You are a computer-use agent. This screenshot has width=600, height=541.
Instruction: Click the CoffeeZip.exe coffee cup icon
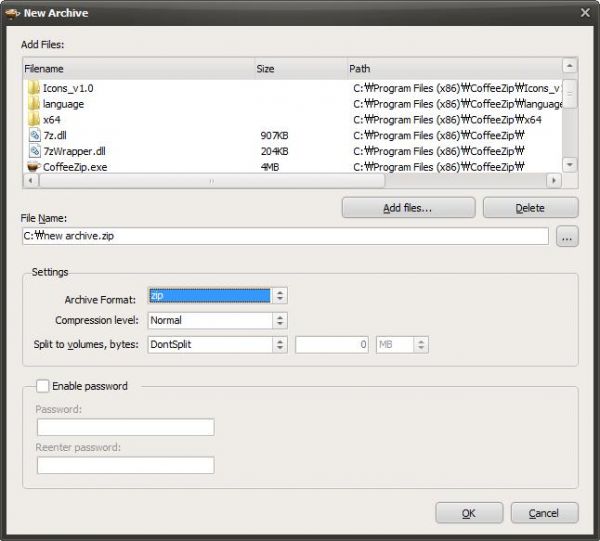[x=34, y=166]
